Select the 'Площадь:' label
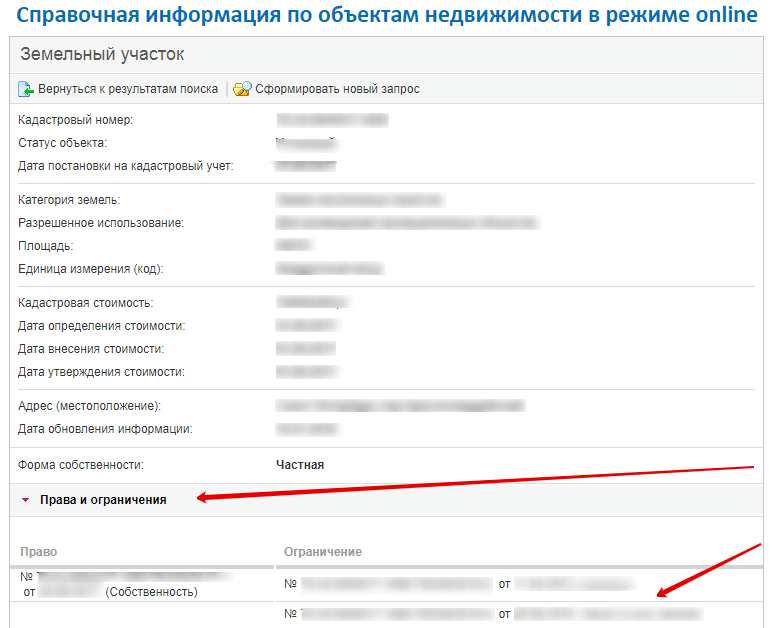Viewport: 772px width, 628px height. point(46,246)
